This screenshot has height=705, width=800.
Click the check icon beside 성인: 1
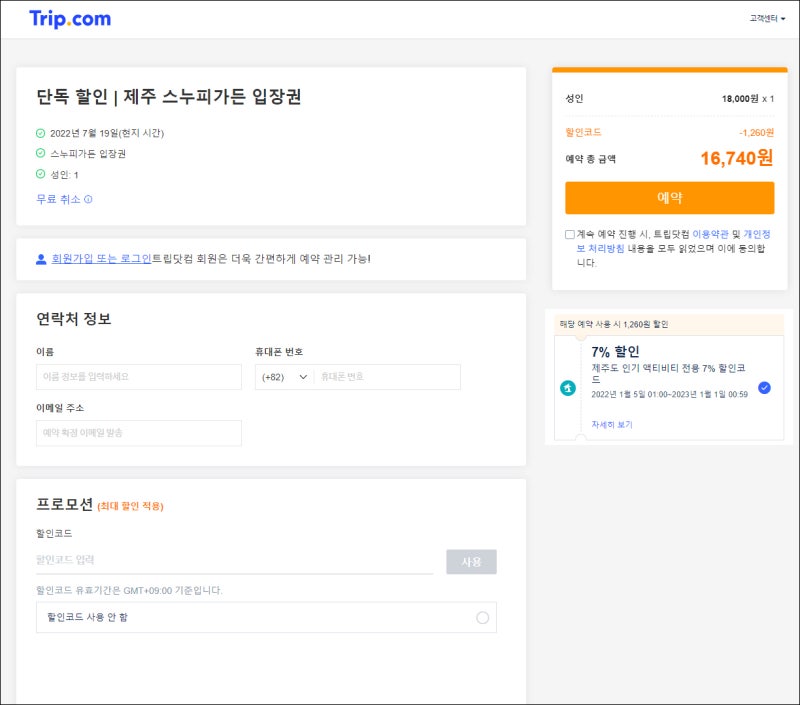point(41,174)
